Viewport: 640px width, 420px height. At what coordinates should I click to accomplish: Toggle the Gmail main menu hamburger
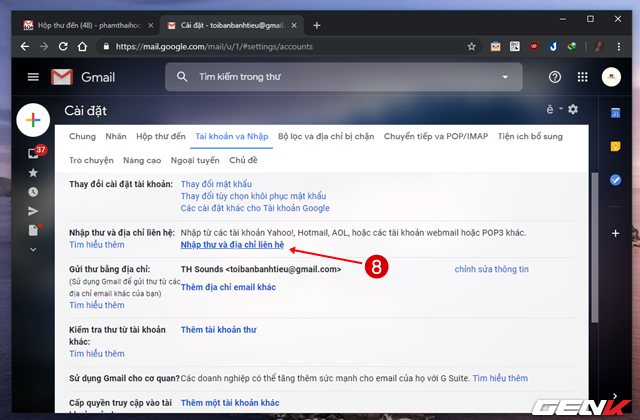coord(33,77)
